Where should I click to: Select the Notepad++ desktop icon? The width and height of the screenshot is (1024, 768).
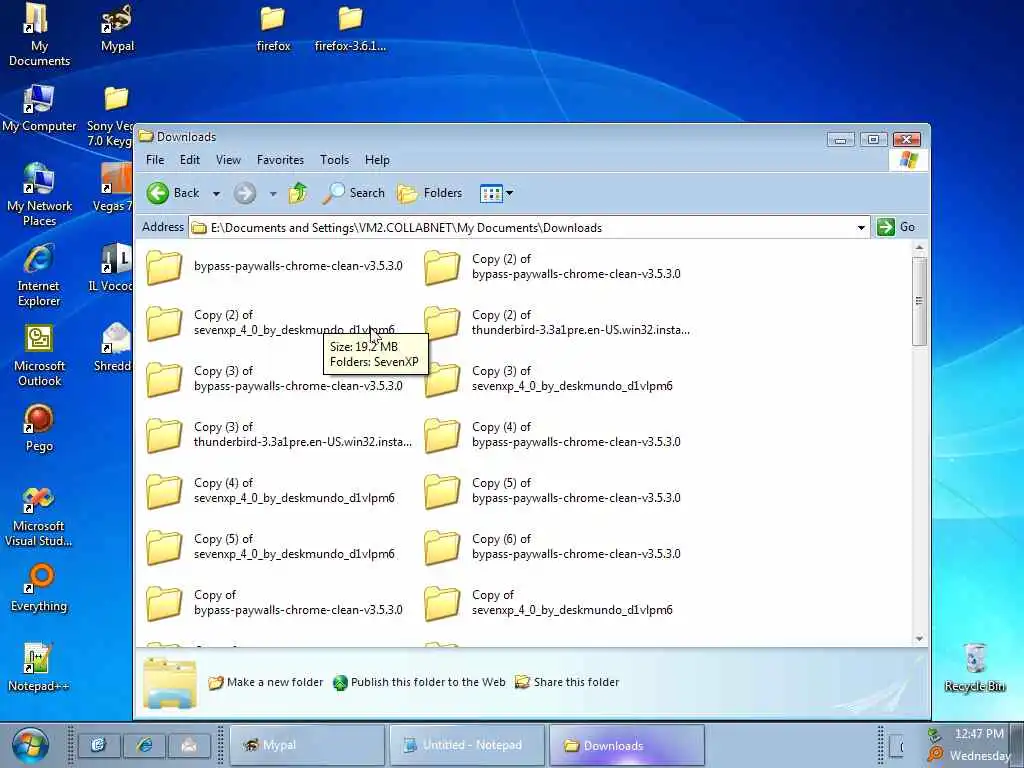click(x=38, y=667)
